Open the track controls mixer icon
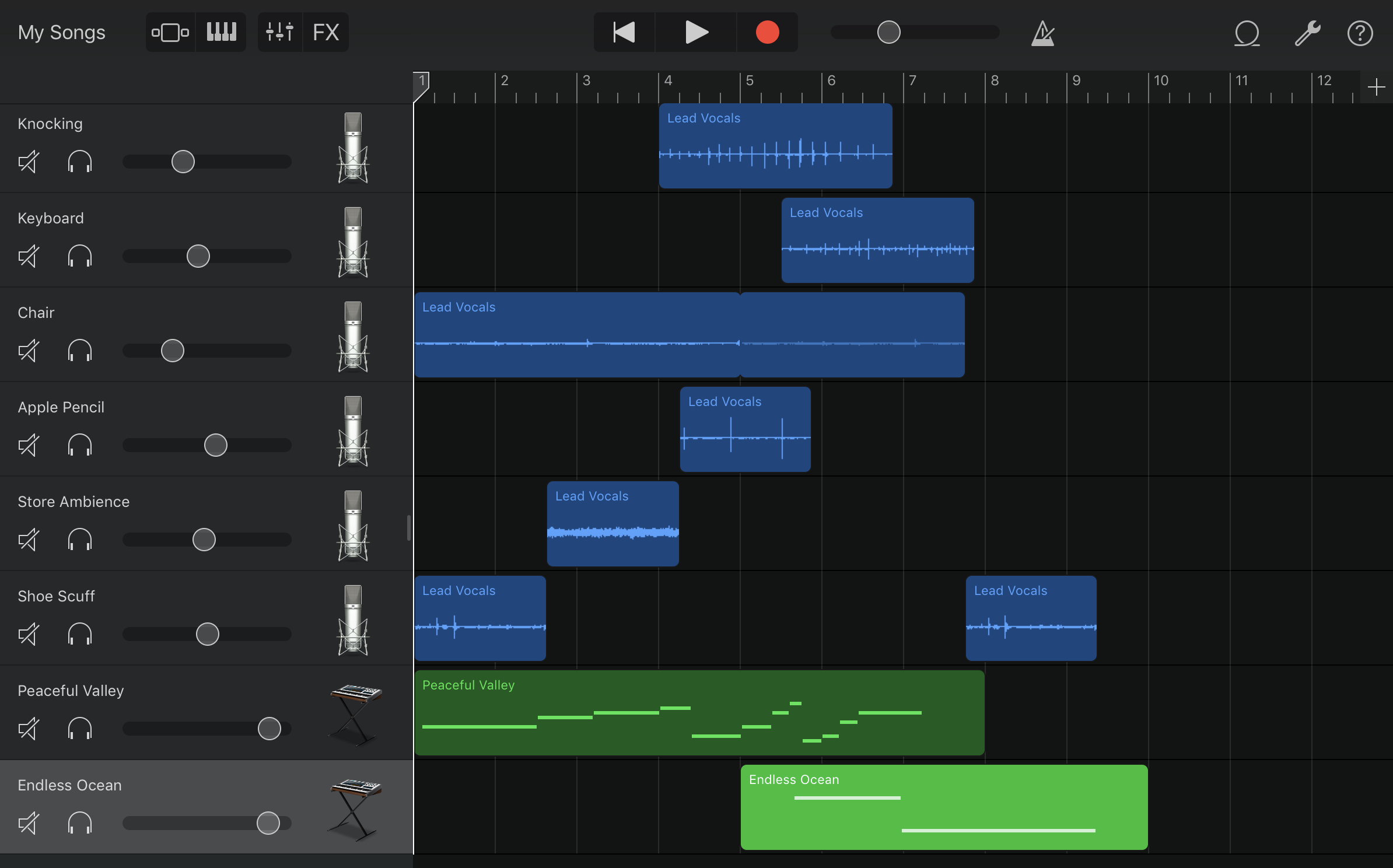This screenshot has width=1393, height=868. 279,32
